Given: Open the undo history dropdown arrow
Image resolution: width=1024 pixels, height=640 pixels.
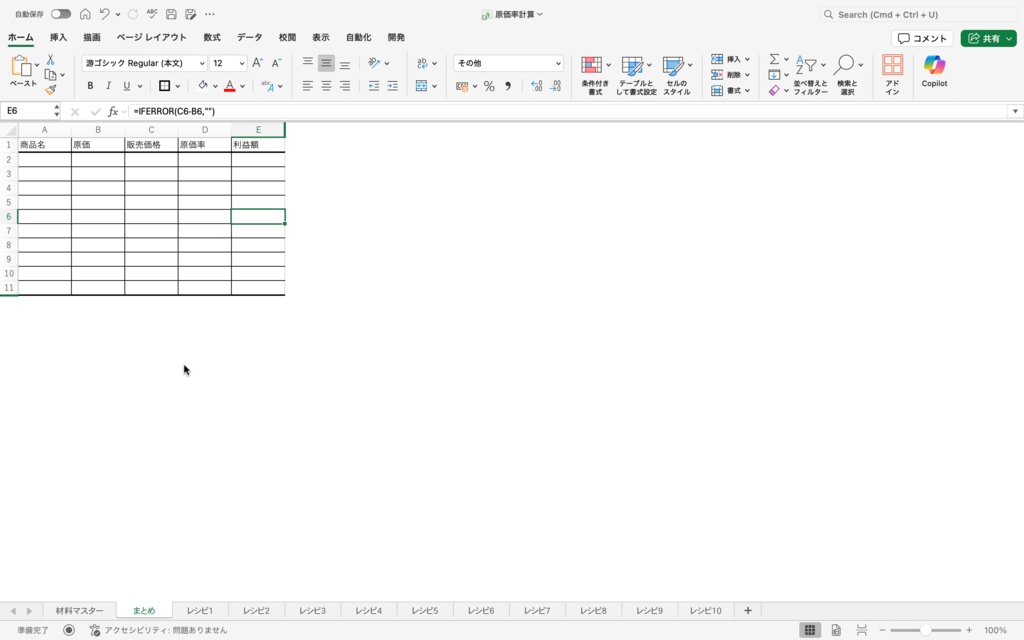Looking at the screenshot, I should (118, 14).
